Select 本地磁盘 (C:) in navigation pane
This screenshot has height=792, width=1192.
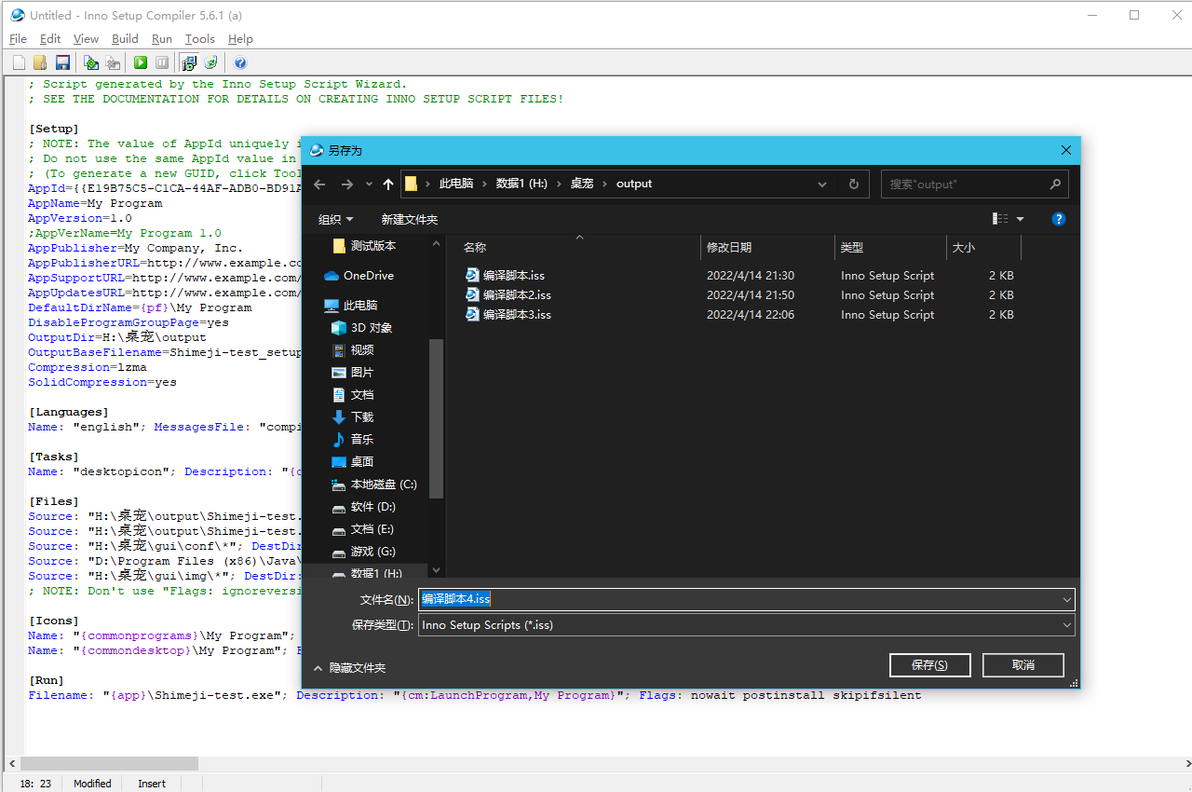pos(374,484)
